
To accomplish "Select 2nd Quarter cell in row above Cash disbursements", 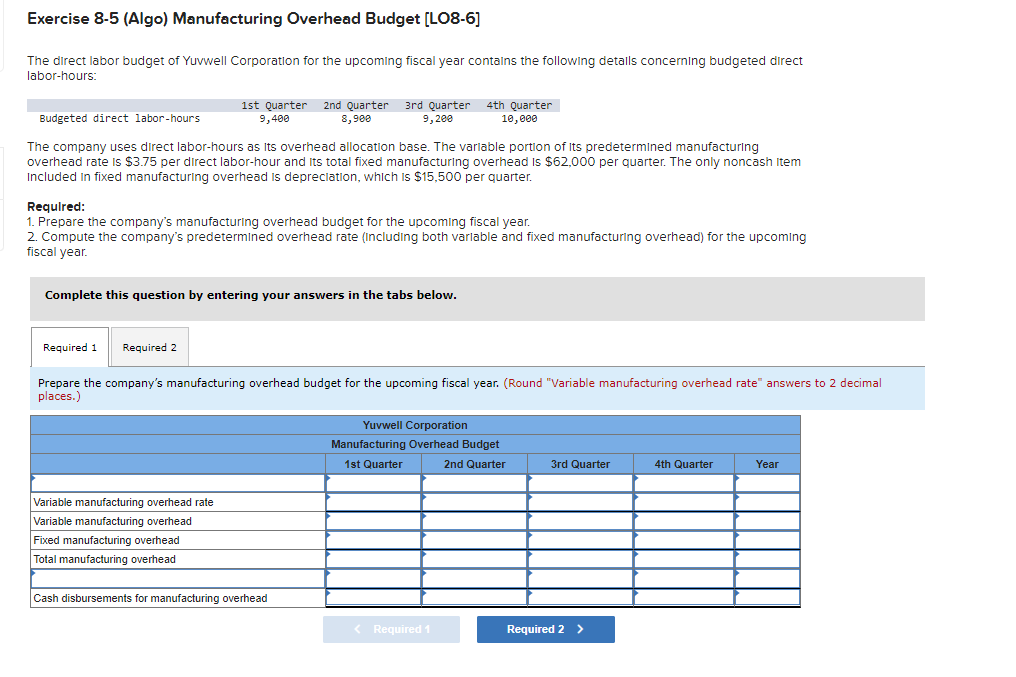I will (x=474, y=578).
